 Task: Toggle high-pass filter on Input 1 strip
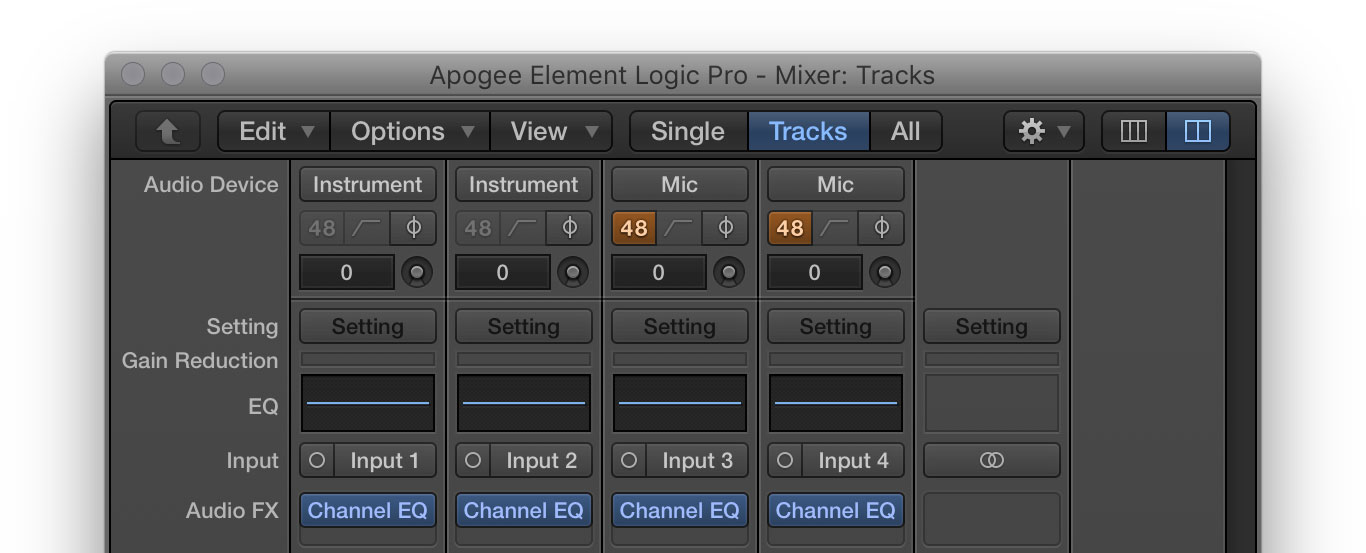click(x=367, y=228)
